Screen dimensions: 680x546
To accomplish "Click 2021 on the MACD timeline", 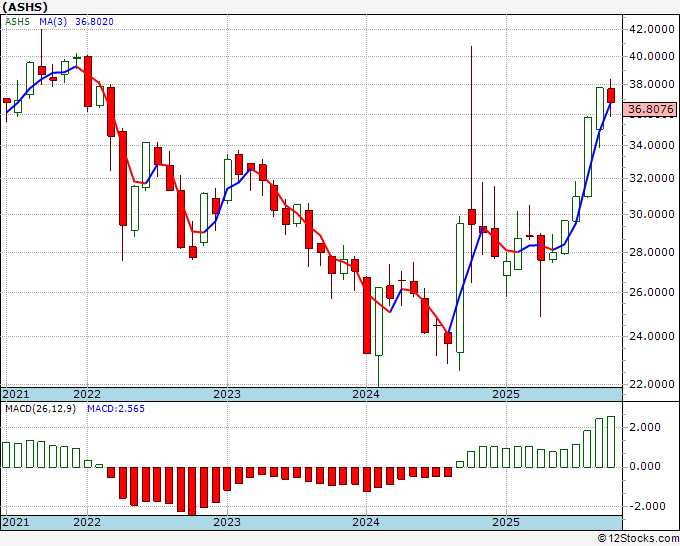I will coord(16,522).
